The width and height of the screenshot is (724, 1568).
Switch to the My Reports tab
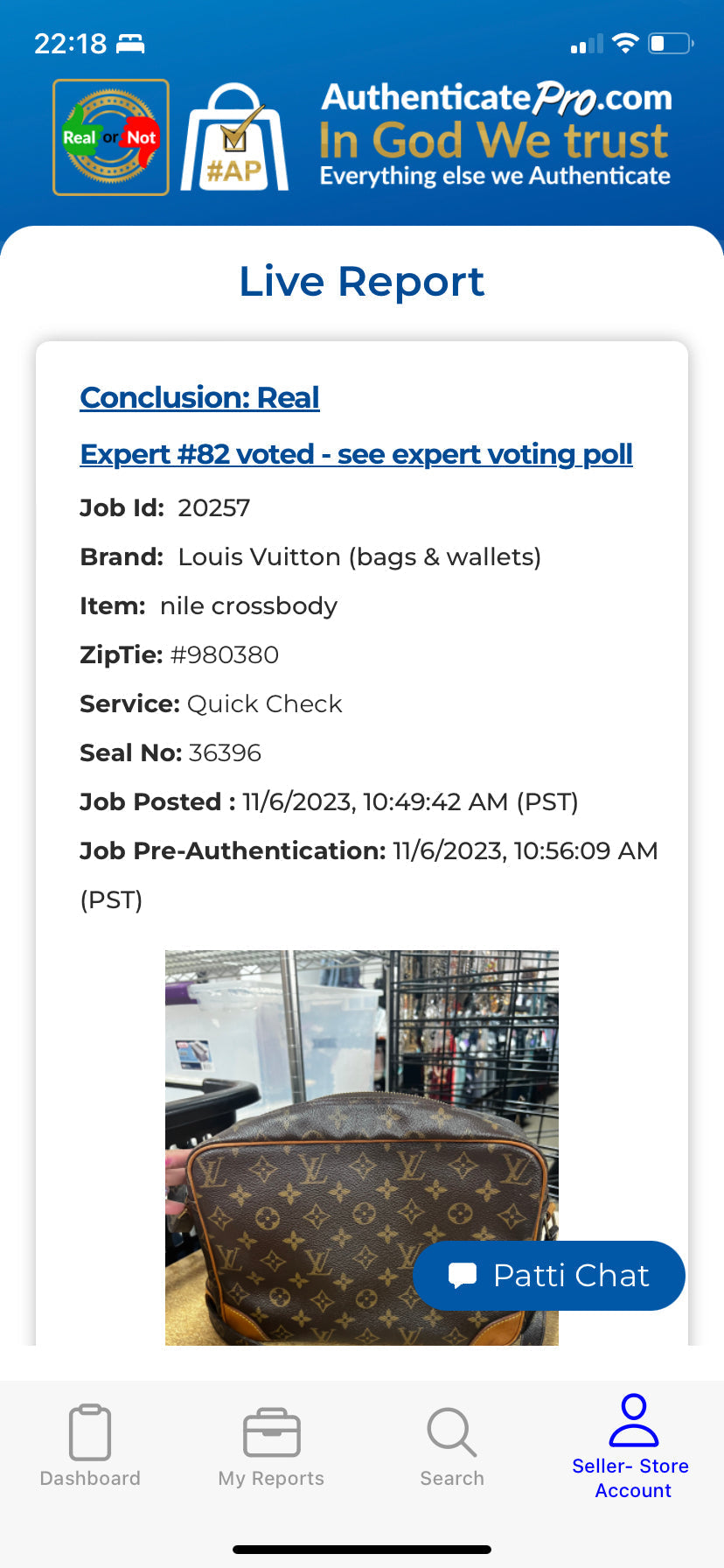tap(271, 1478)
